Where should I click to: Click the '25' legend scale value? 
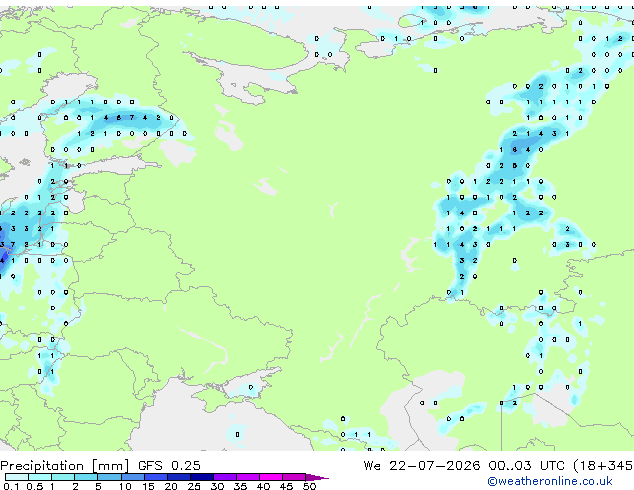[194, 486]
